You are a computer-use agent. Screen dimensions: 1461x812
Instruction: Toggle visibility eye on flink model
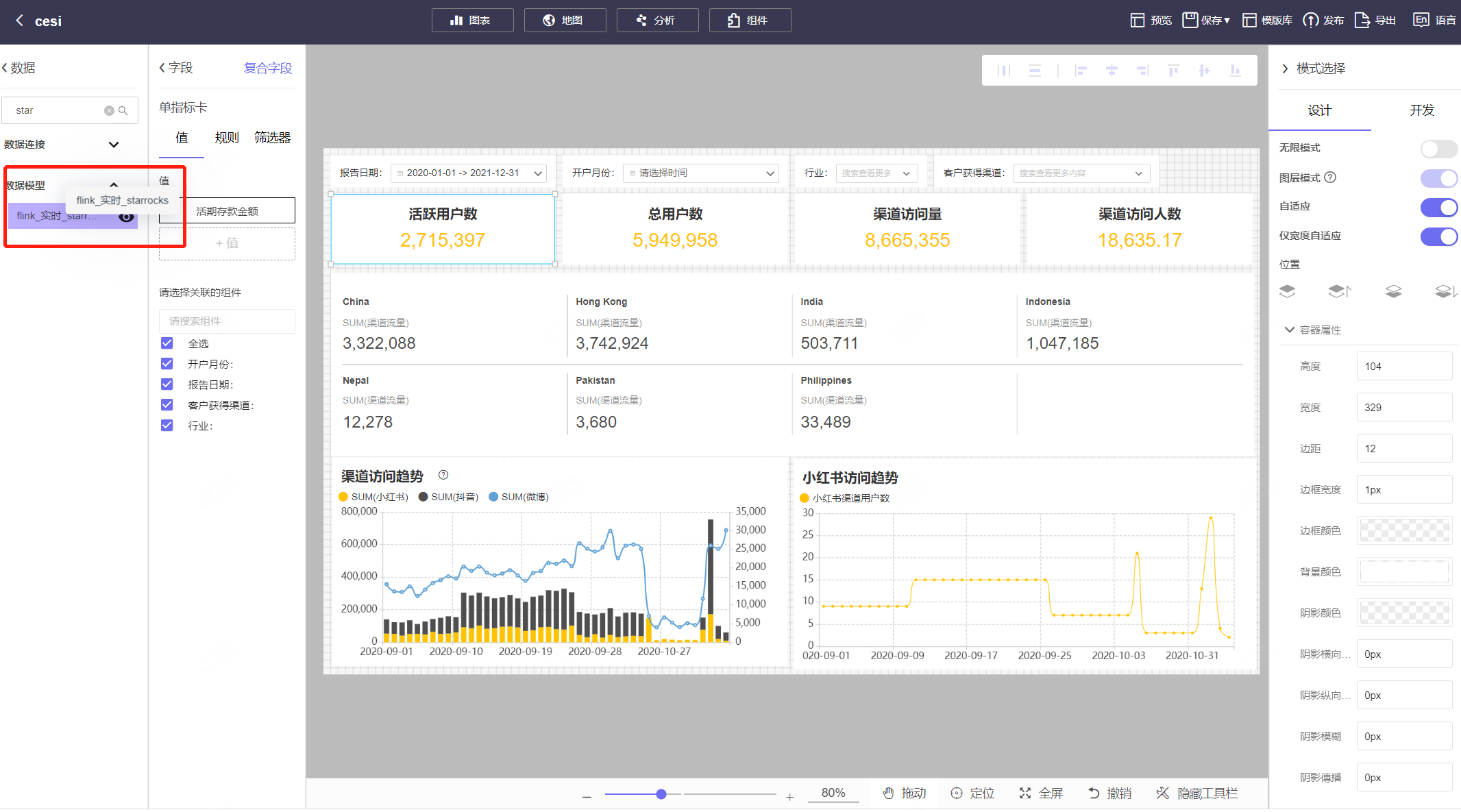click(126, 217)
